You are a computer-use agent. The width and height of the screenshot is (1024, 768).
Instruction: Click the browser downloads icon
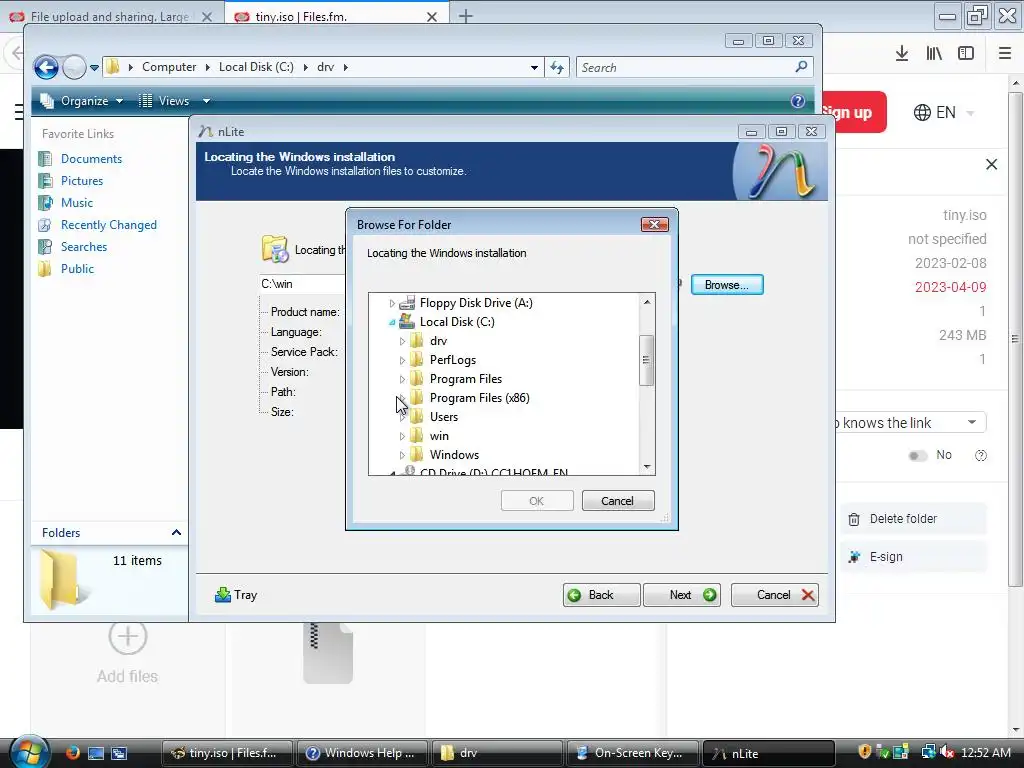(902, 54)
